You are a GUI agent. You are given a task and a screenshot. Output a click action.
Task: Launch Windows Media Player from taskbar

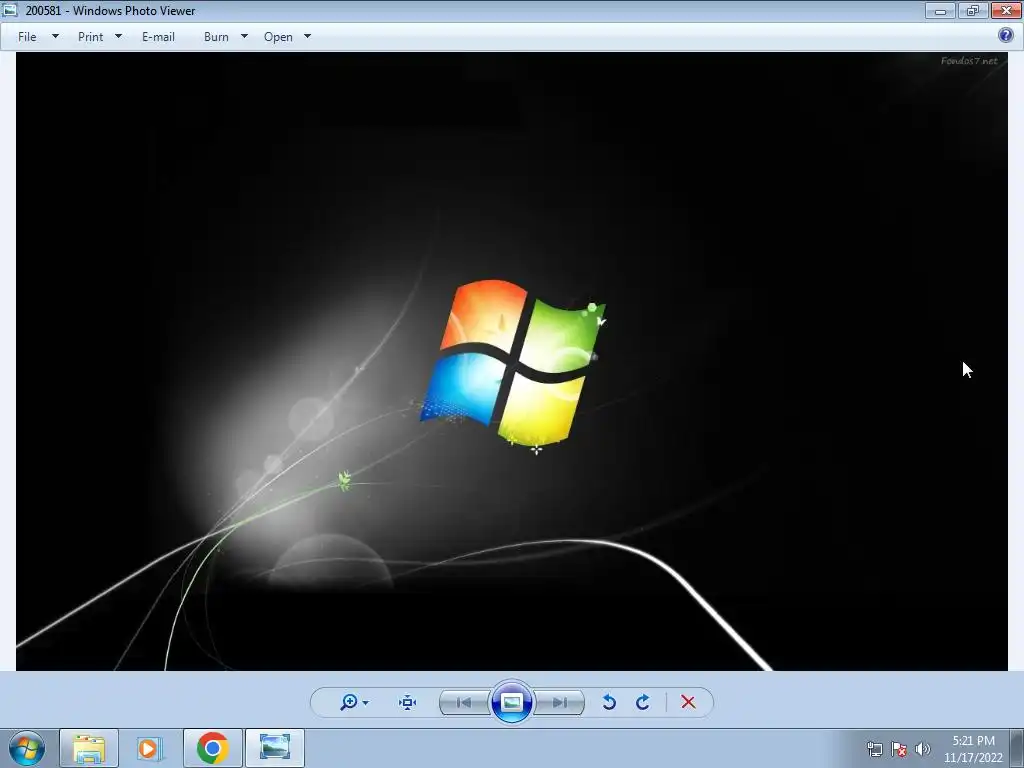click(x=149, y=748)
